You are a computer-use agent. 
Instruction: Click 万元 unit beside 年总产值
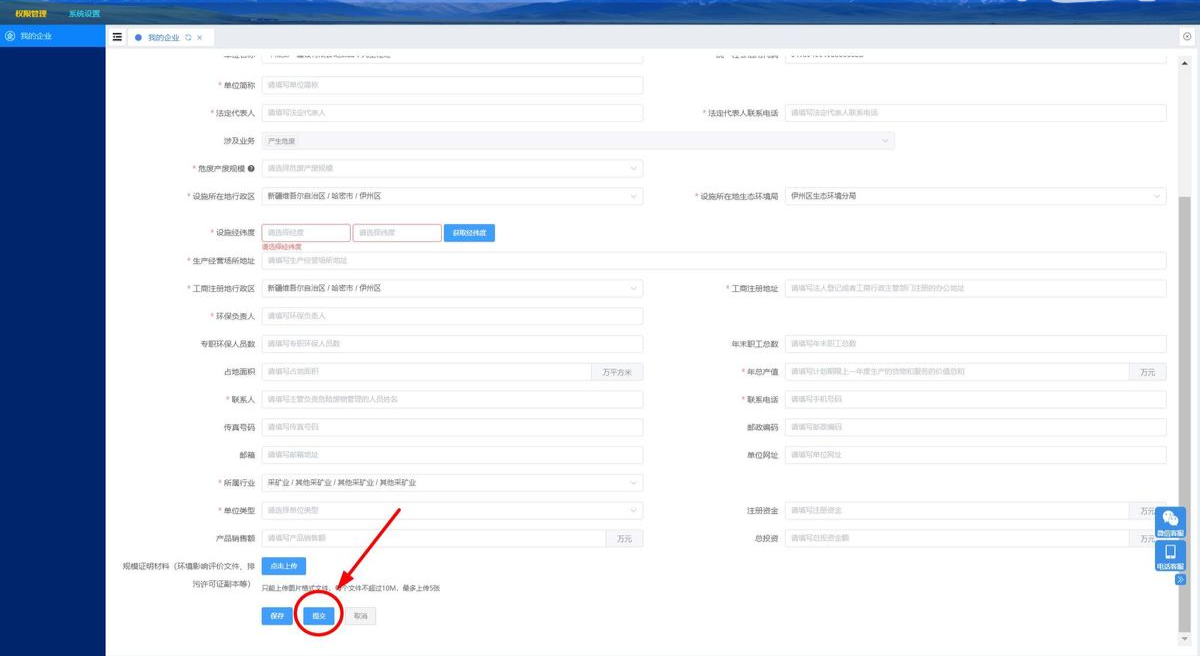(1148, 372)
